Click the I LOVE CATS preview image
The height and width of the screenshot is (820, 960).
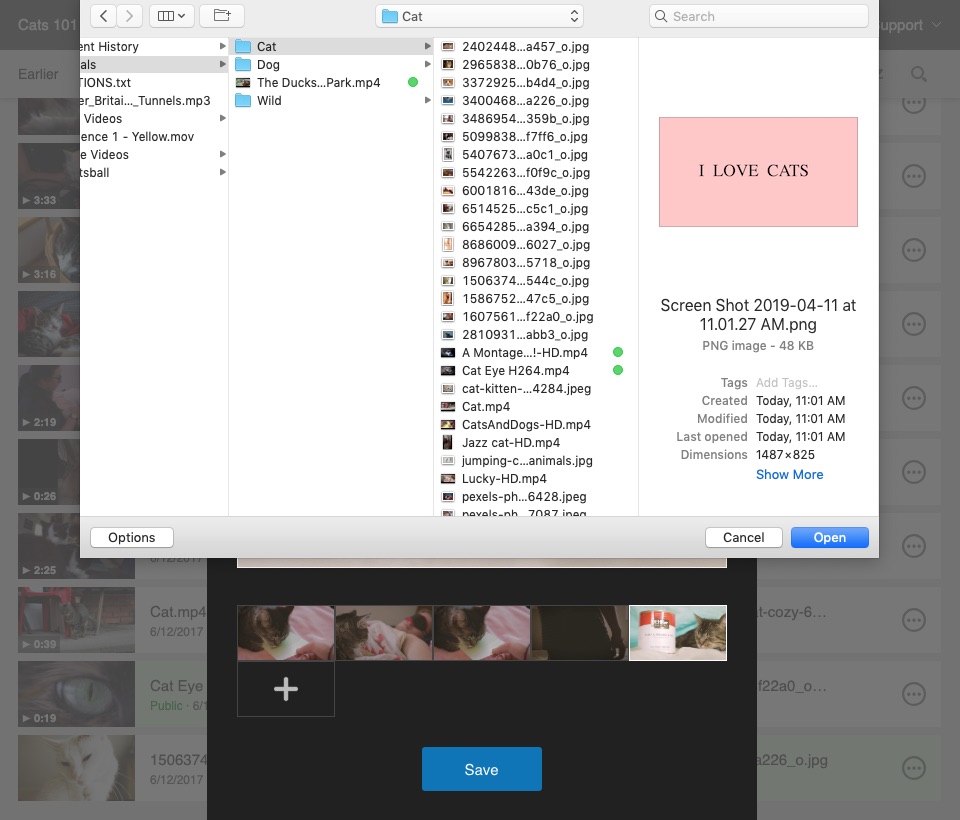758,172
